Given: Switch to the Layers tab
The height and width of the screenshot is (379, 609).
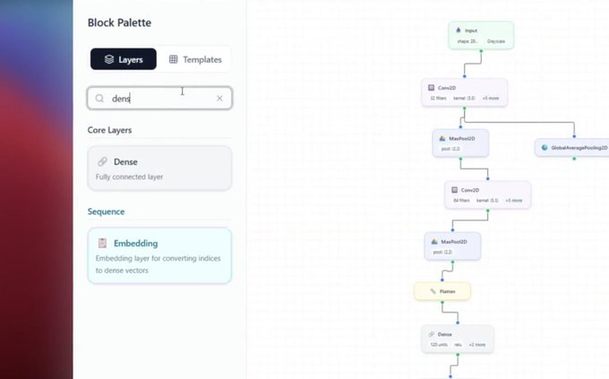Looking at the screenshot, I should coord(124,59).
